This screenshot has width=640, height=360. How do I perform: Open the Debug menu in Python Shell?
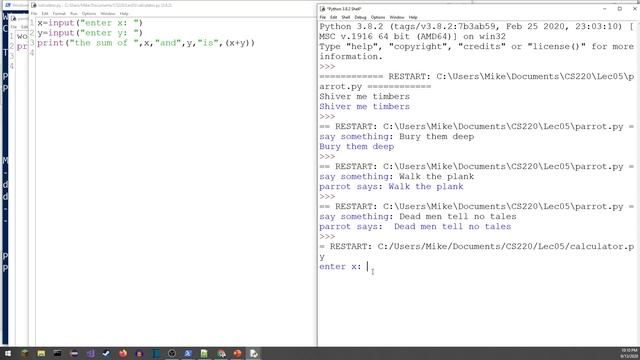pos(360,17)
